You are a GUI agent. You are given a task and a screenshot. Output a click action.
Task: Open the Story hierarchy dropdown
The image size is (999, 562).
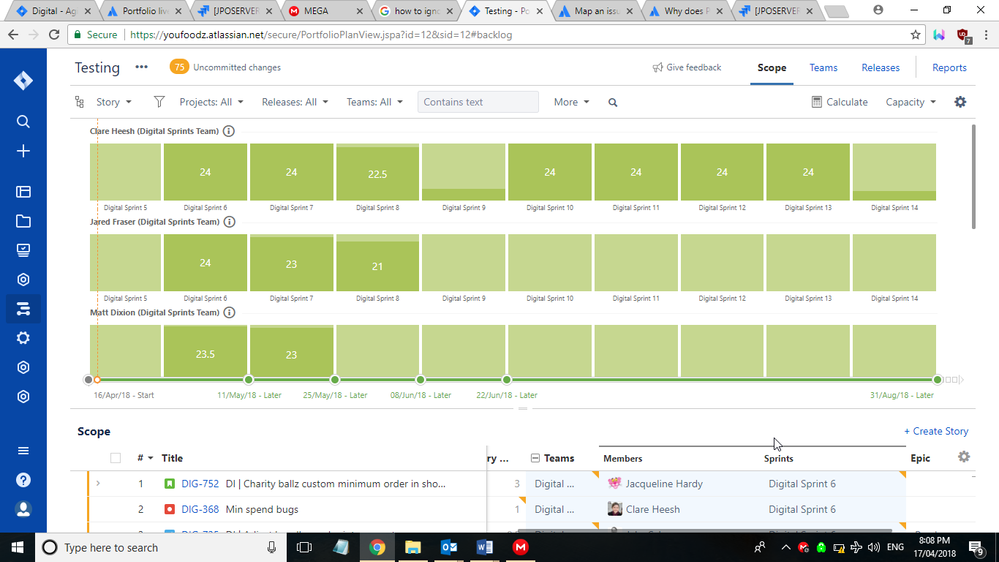coord(114,102)
